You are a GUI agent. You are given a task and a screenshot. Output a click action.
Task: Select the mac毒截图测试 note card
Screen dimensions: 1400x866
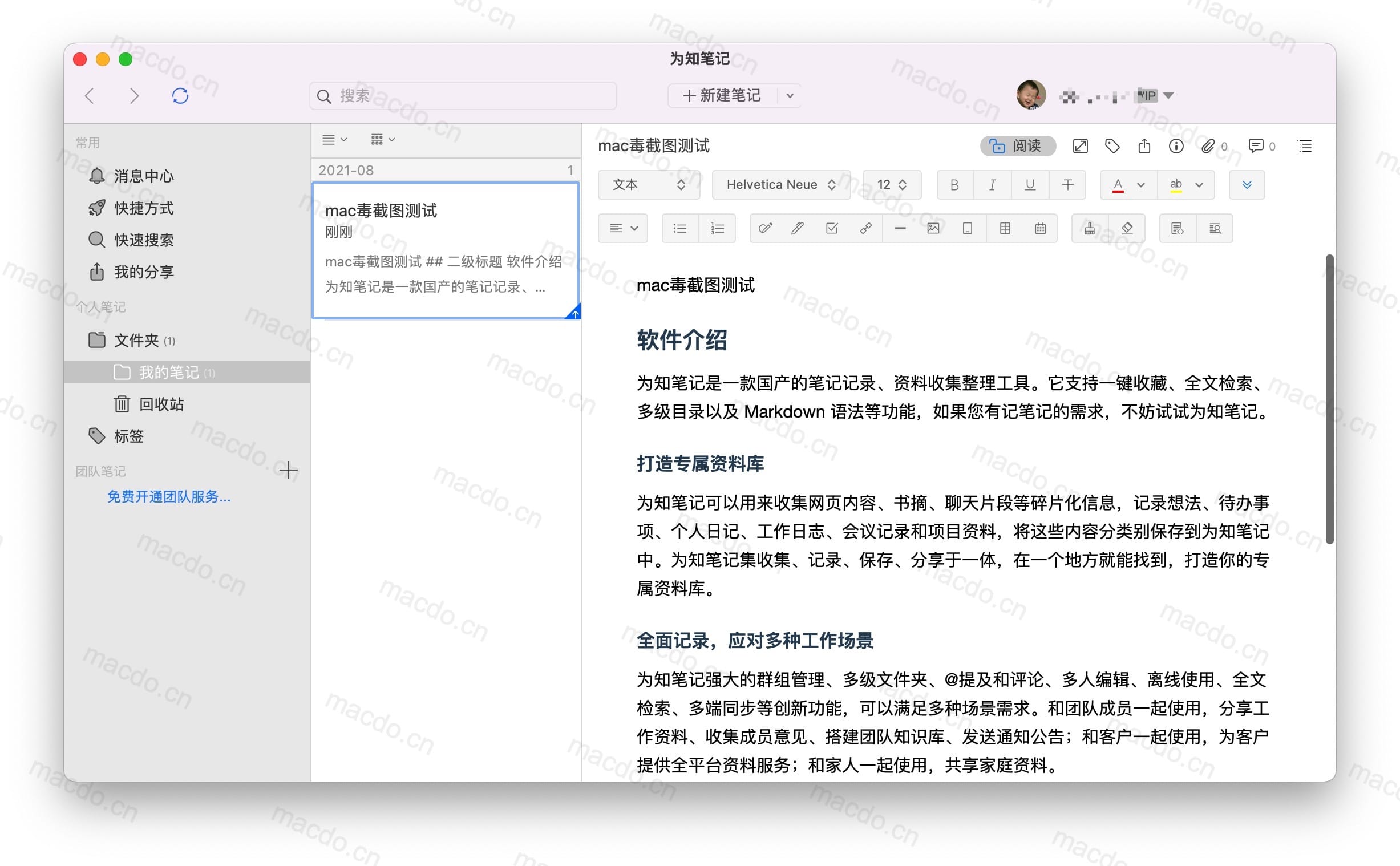pos(446,250)
